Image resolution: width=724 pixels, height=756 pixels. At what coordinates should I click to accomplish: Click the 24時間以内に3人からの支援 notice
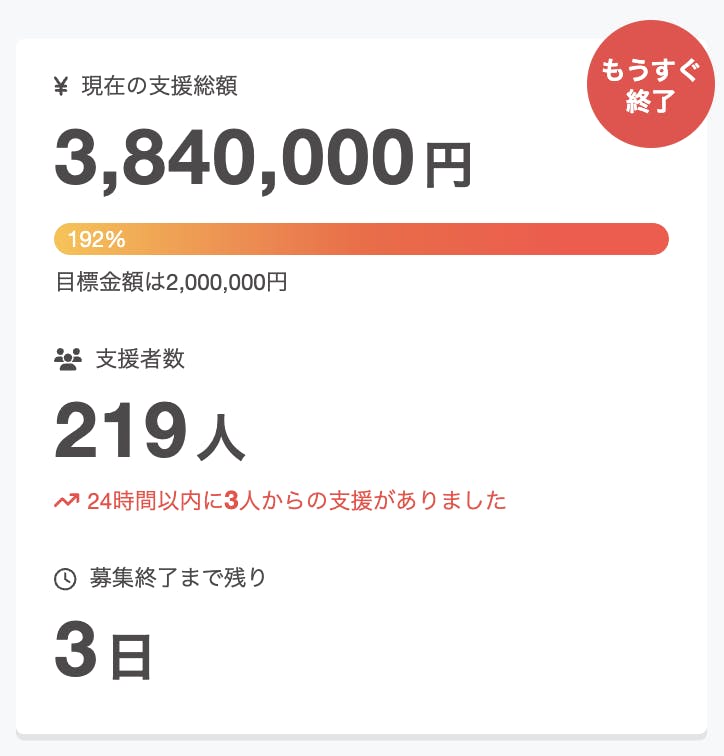coord(296,501)
